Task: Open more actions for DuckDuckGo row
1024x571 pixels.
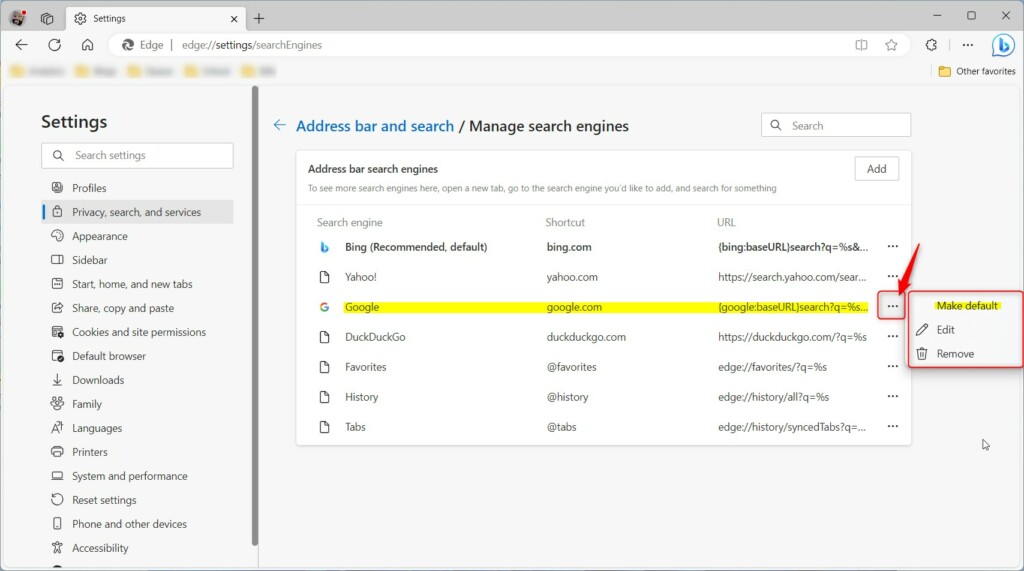Action: pyautogui.click(x=893, y=336)
